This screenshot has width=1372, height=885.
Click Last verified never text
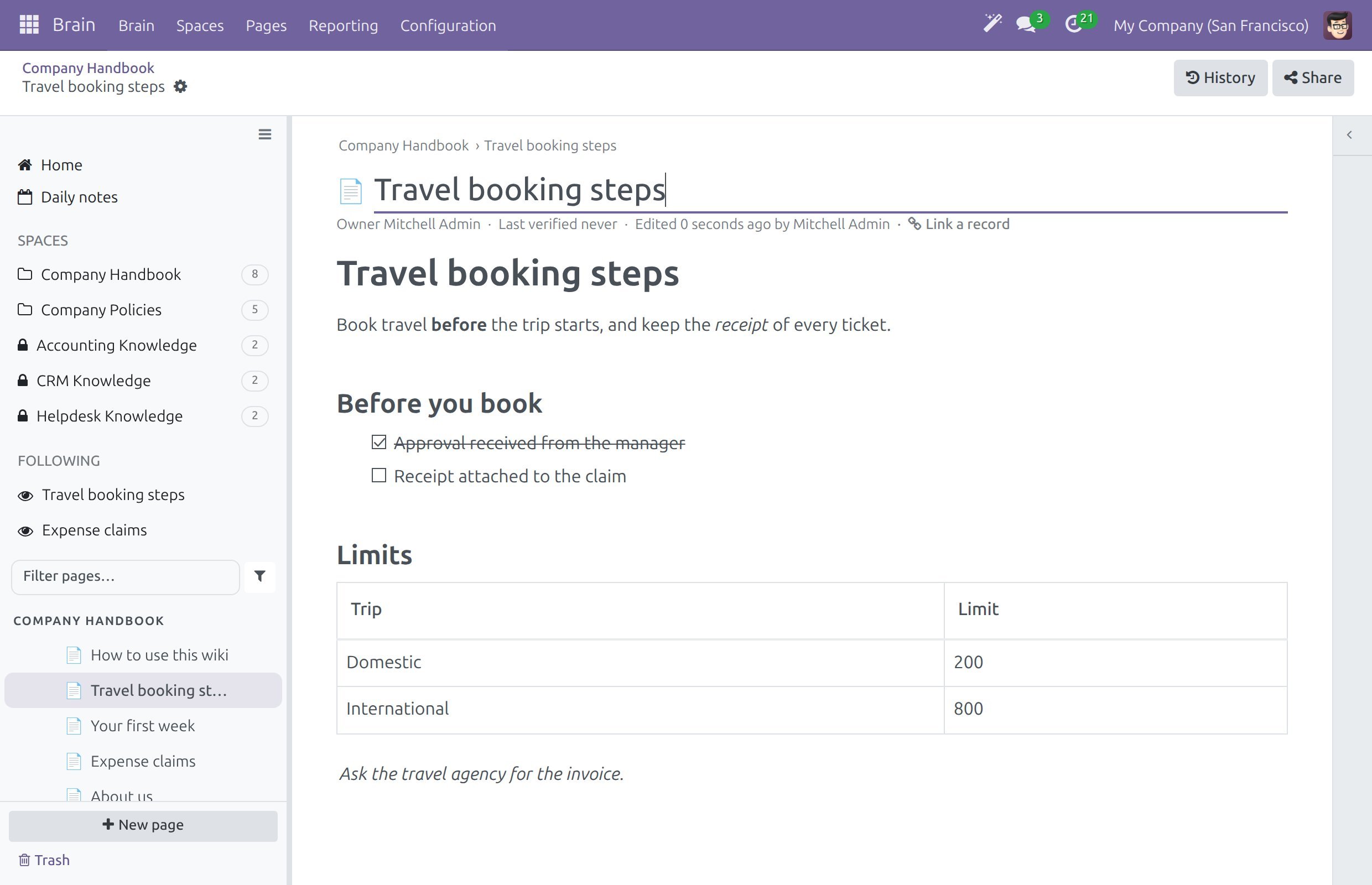click(558, 224)
